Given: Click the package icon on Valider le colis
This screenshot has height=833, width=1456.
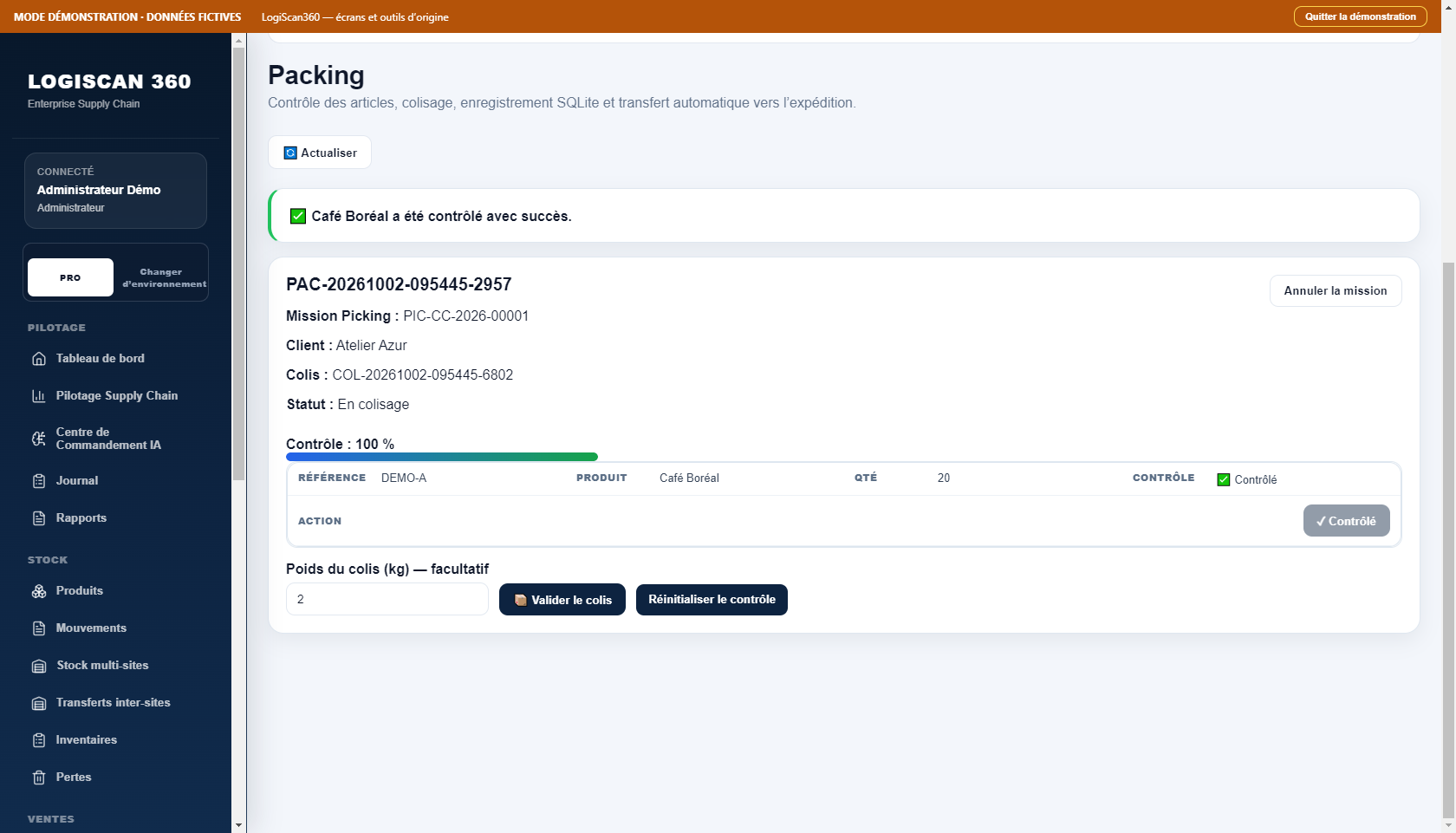Looking at the screenshot, I should [521, 600].
